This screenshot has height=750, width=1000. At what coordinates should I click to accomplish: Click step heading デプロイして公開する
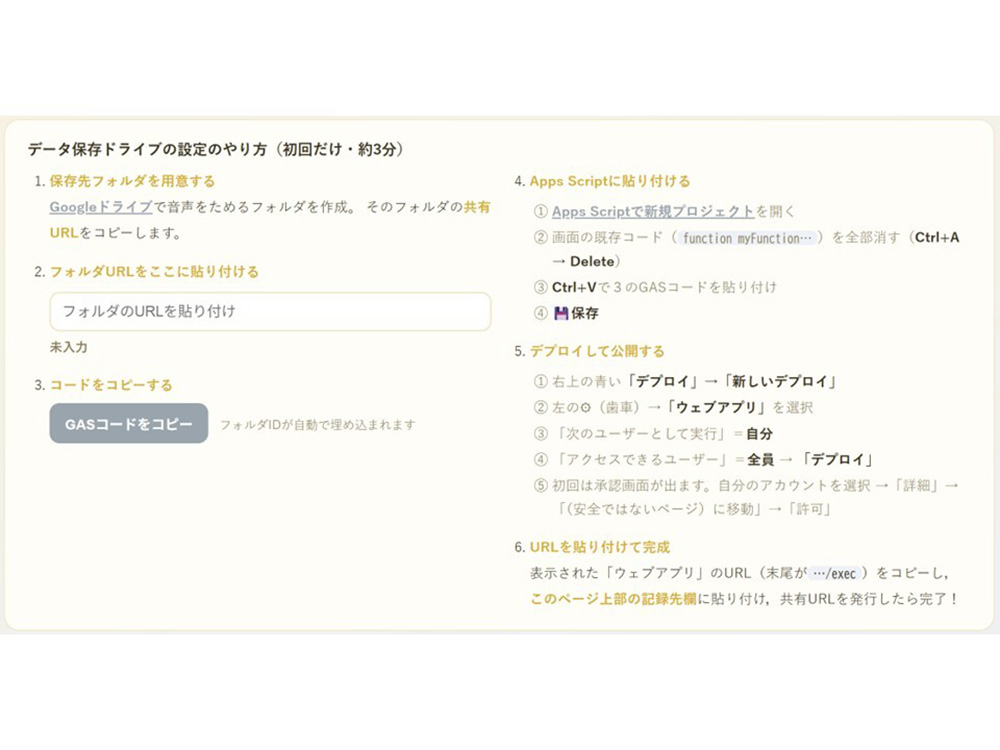tap(597, 351)
